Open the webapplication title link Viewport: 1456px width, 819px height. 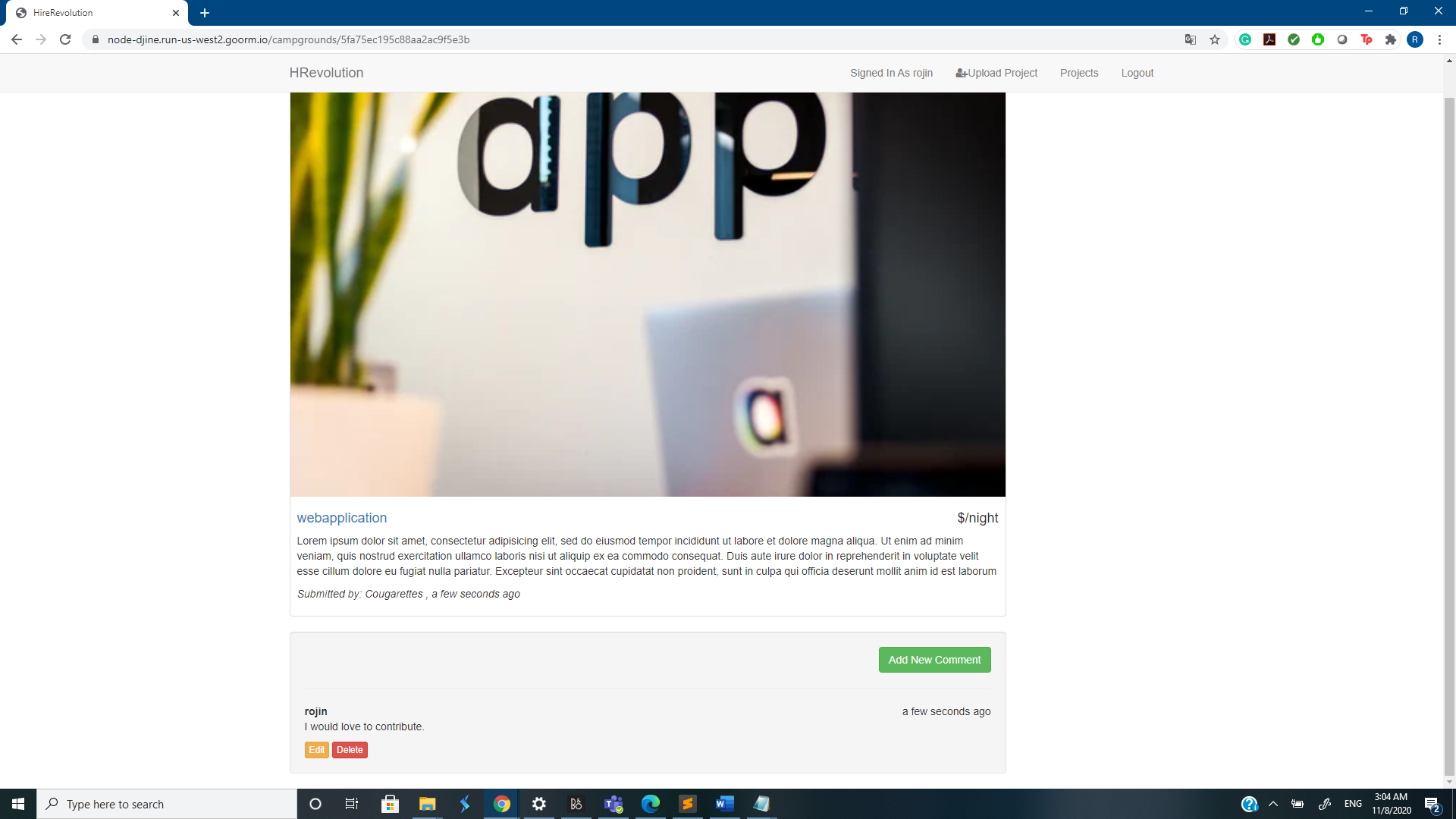pos(342,518)
